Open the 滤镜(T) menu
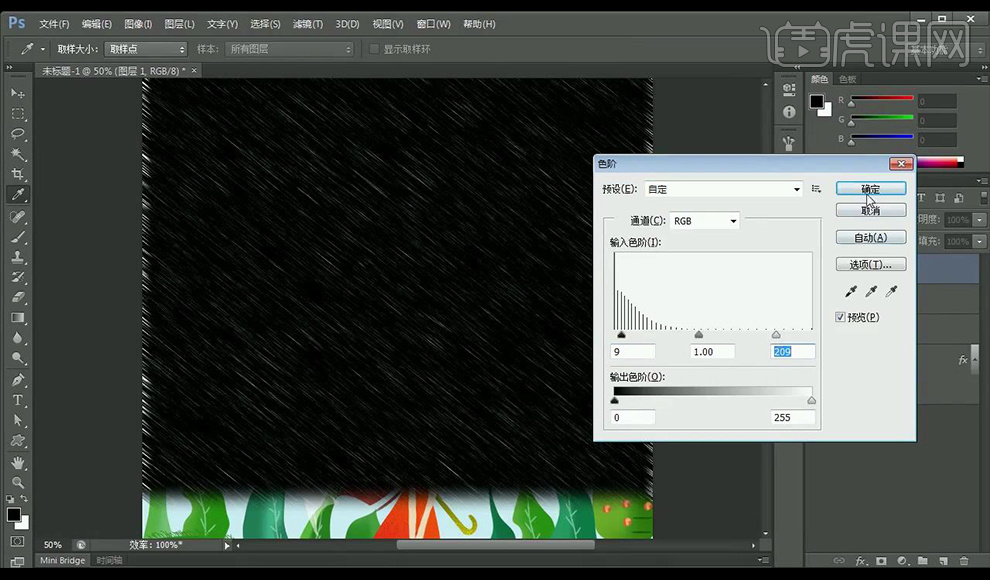 click(x=308, y=23)
